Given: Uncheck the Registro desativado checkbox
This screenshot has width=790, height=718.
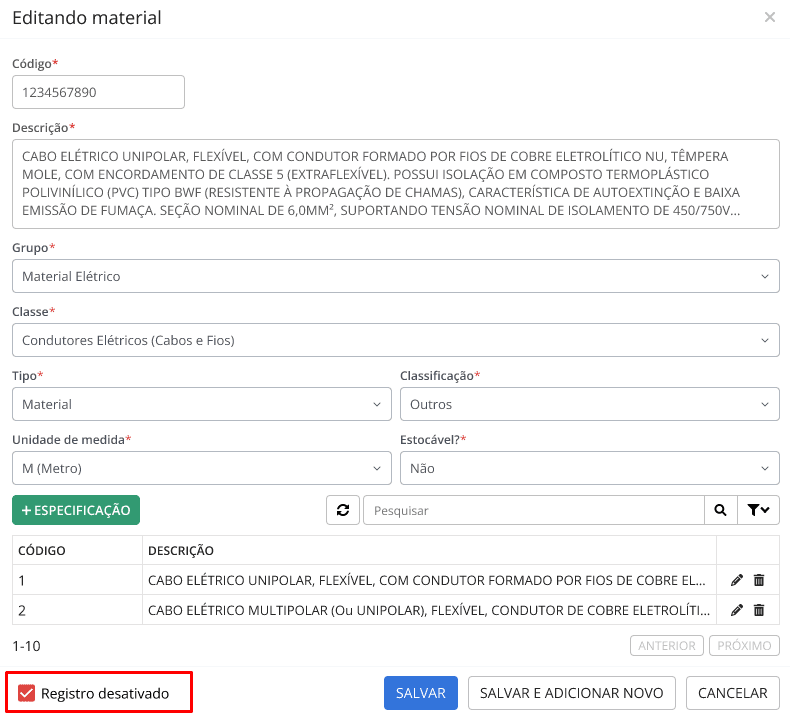Looking at the screenshot, I should click(27, 693).
